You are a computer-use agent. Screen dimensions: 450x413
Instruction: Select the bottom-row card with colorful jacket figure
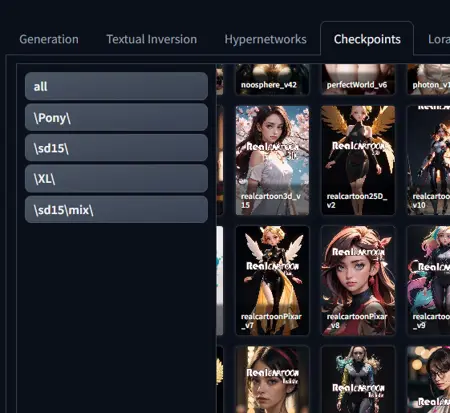coord(358,379)
